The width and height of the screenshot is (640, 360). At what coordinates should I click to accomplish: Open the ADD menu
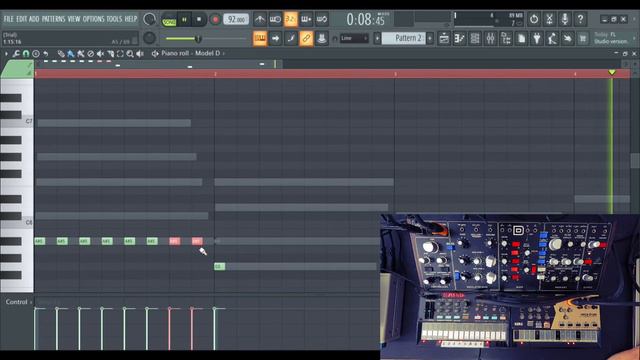(34, 19)
